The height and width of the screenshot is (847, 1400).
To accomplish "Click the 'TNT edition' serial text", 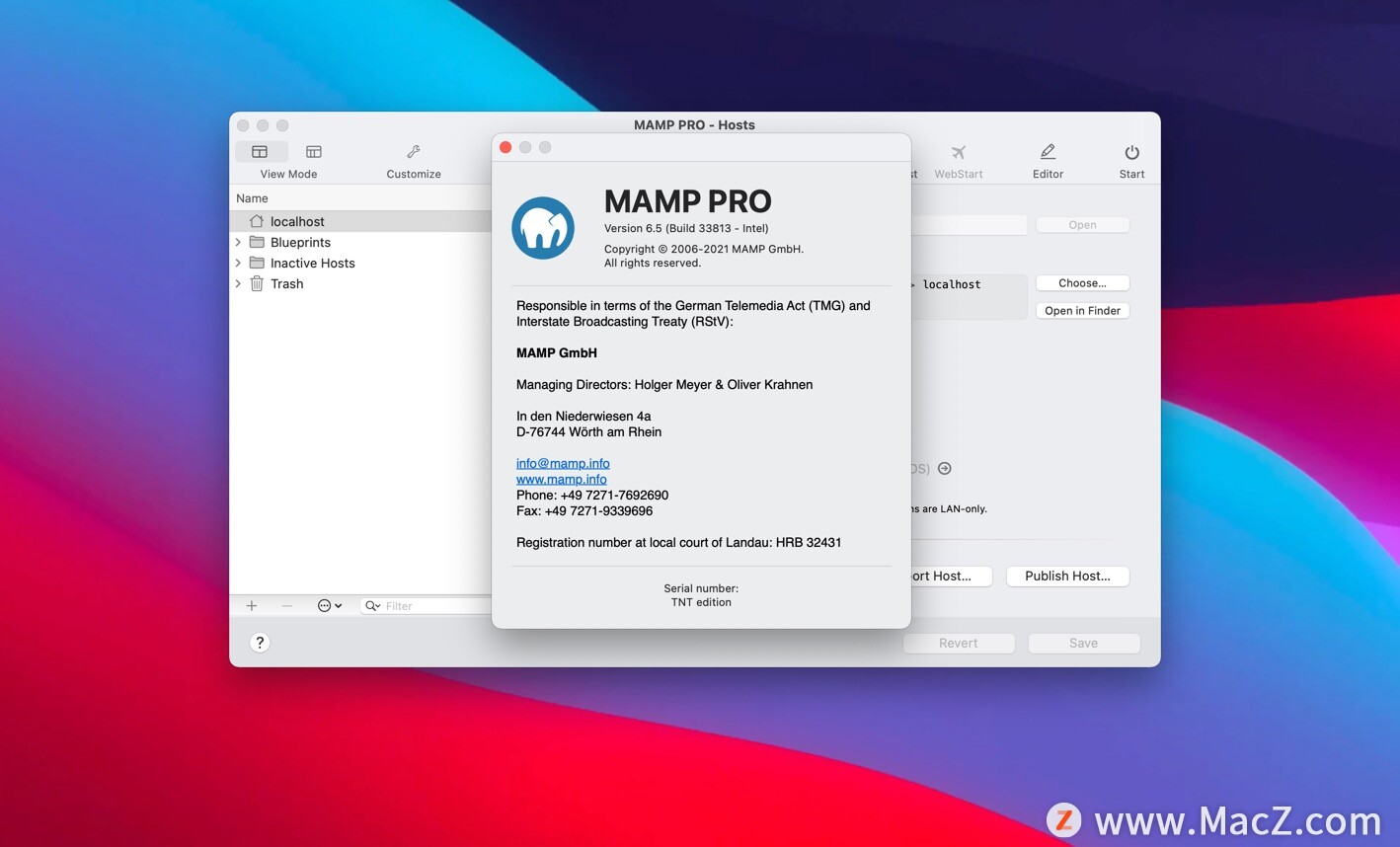I will (x=701, y=602).
